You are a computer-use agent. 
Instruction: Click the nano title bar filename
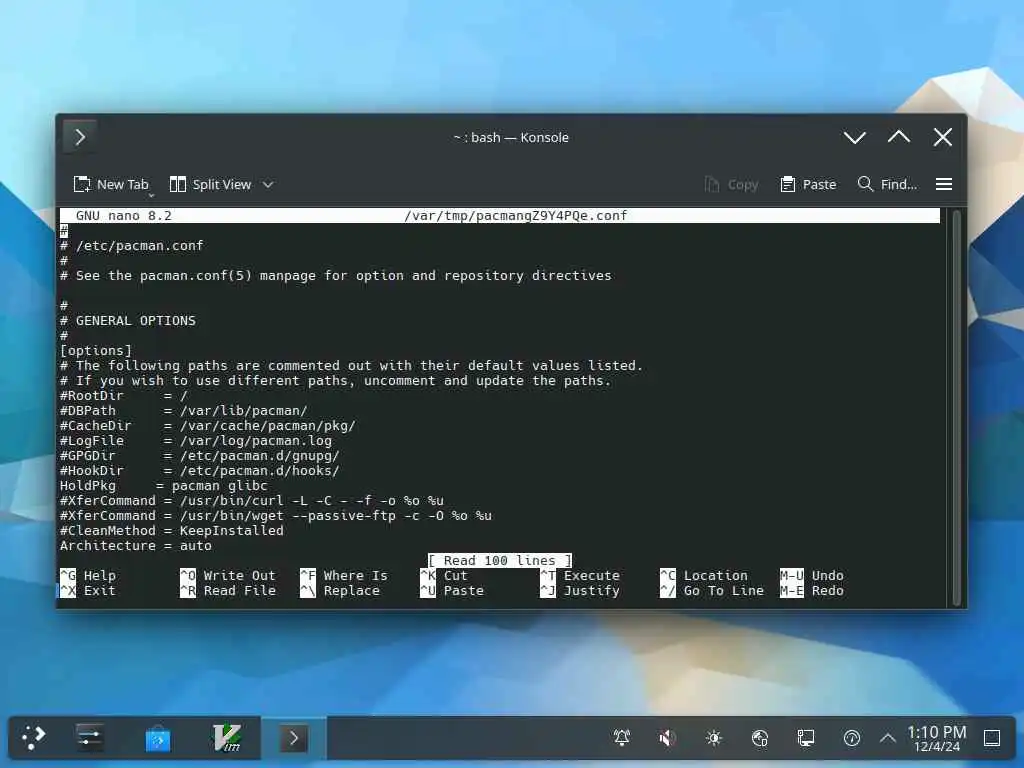point(515,216)
